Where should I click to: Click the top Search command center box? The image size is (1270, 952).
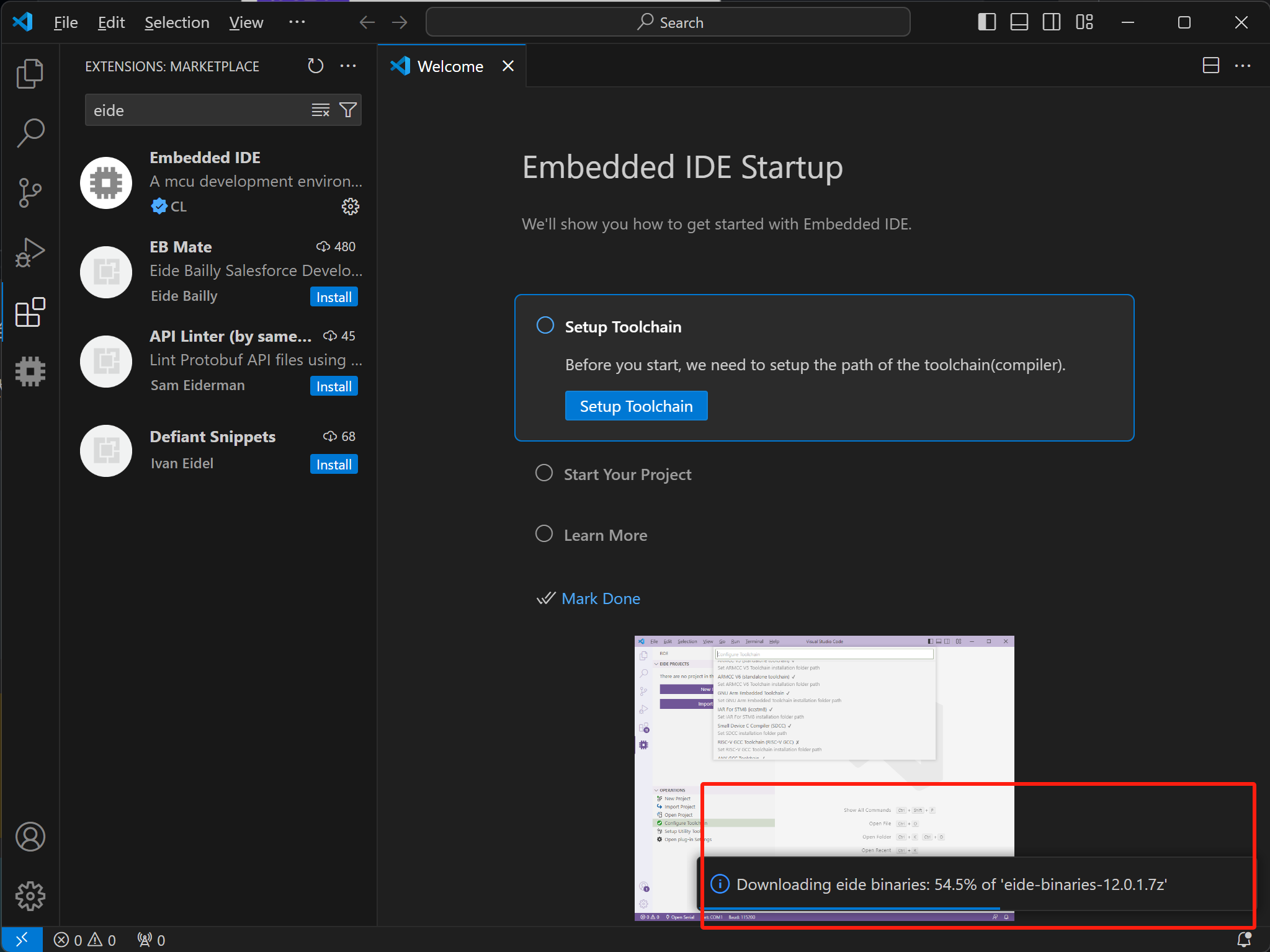668,22
